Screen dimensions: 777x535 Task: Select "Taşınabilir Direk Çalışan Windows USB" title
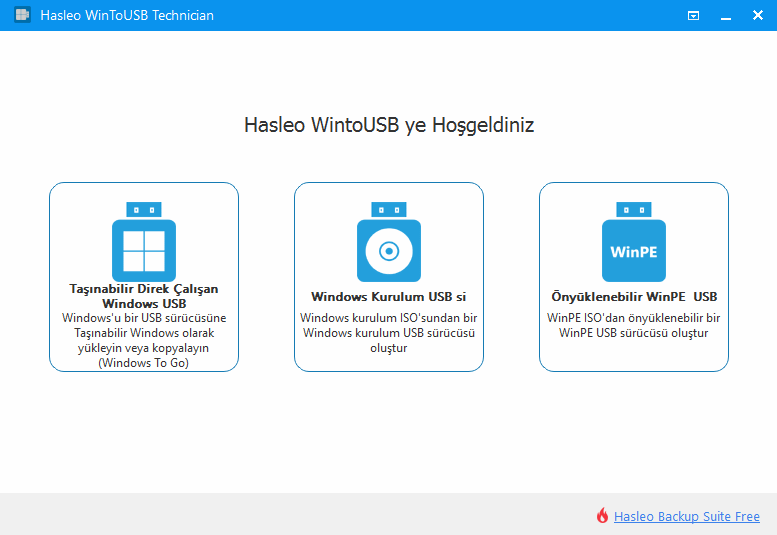click(144, 296)
